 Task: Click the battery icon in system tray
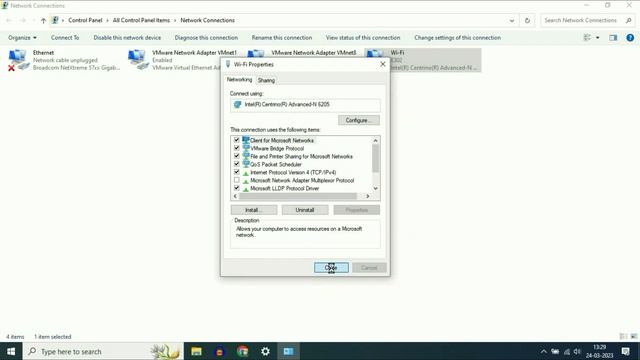(555, 351)
